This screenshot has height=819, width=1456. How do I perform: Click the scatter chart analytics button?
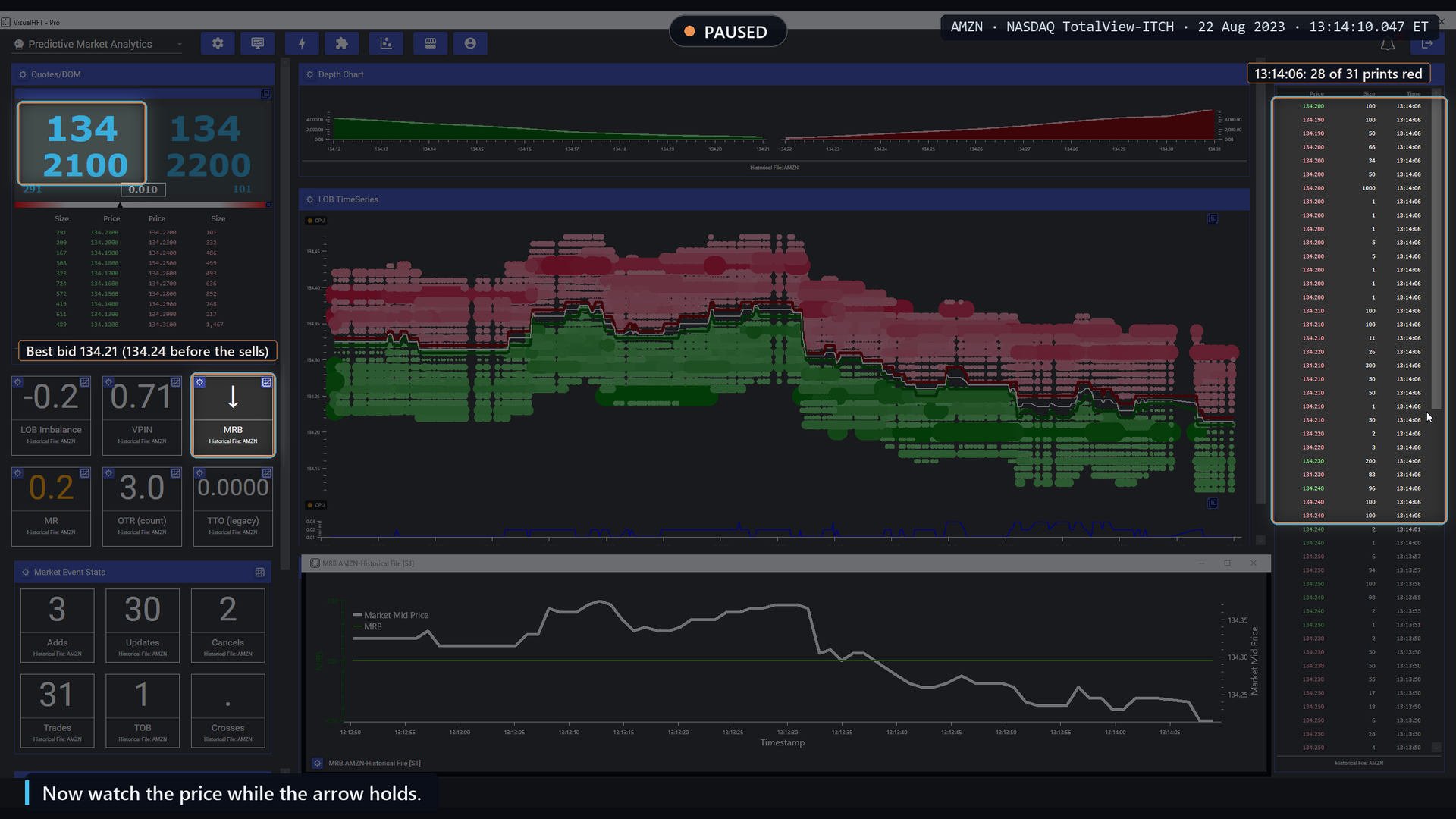click(x=386, y=44)
